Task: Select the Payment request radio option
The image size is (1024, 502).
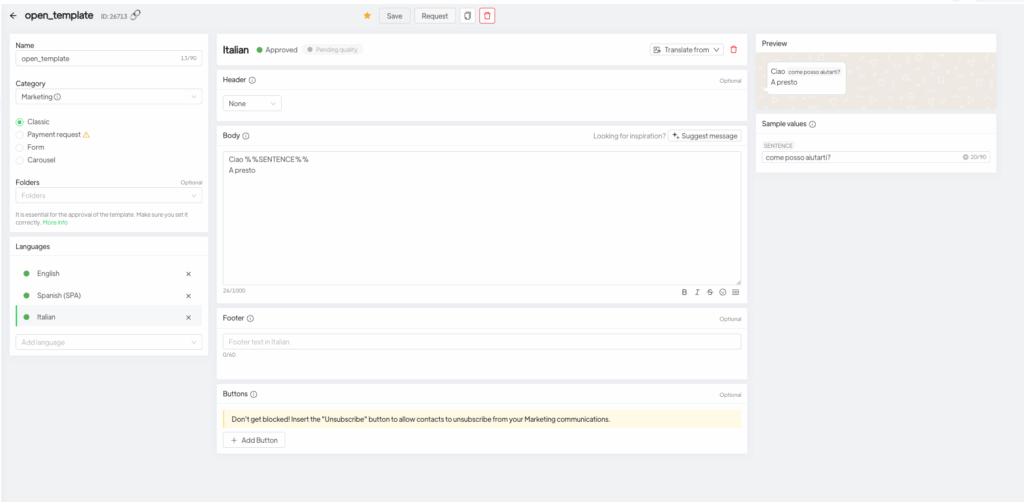Action: [20, 134]
